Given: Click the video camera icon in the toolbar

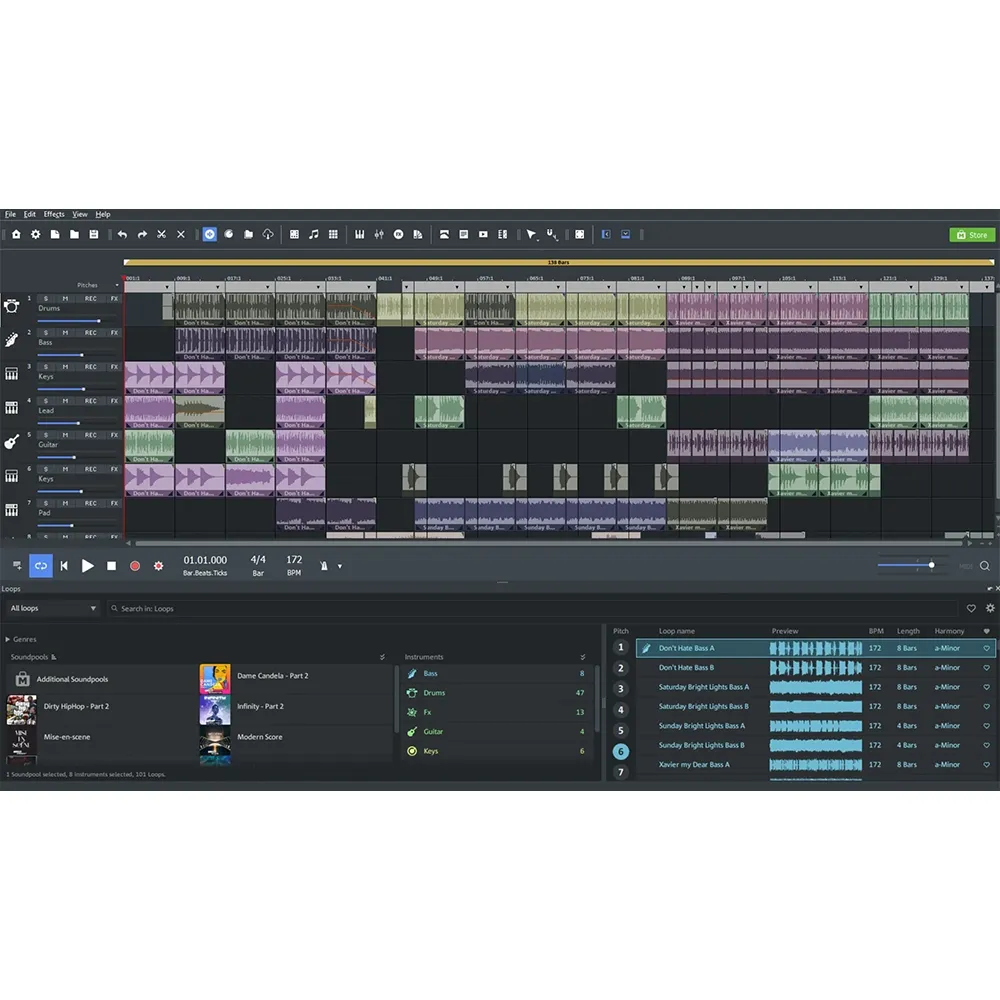Looking at the screenshot, I should point(483,235).
